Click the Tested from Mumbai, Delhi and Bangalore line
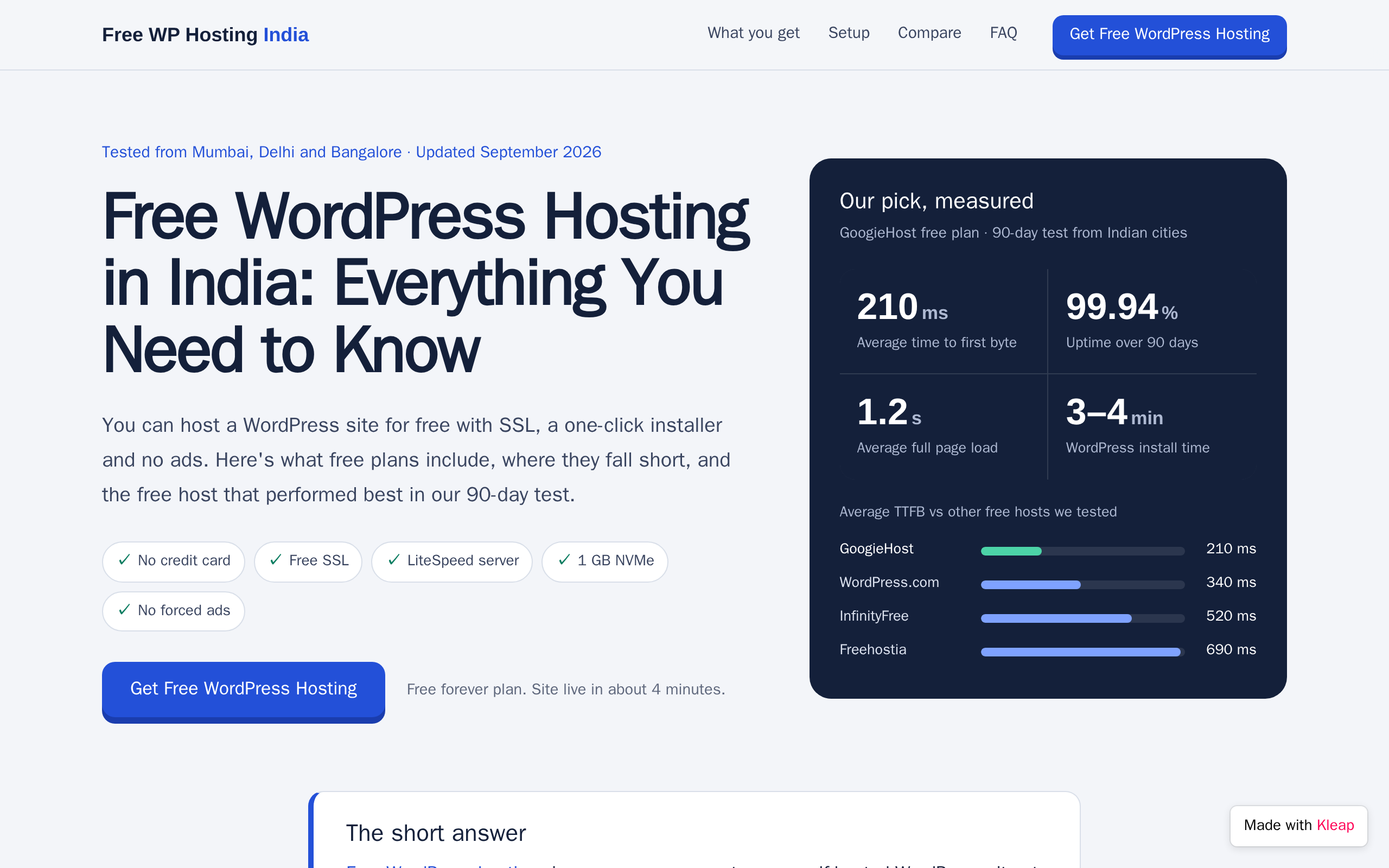 351,152
